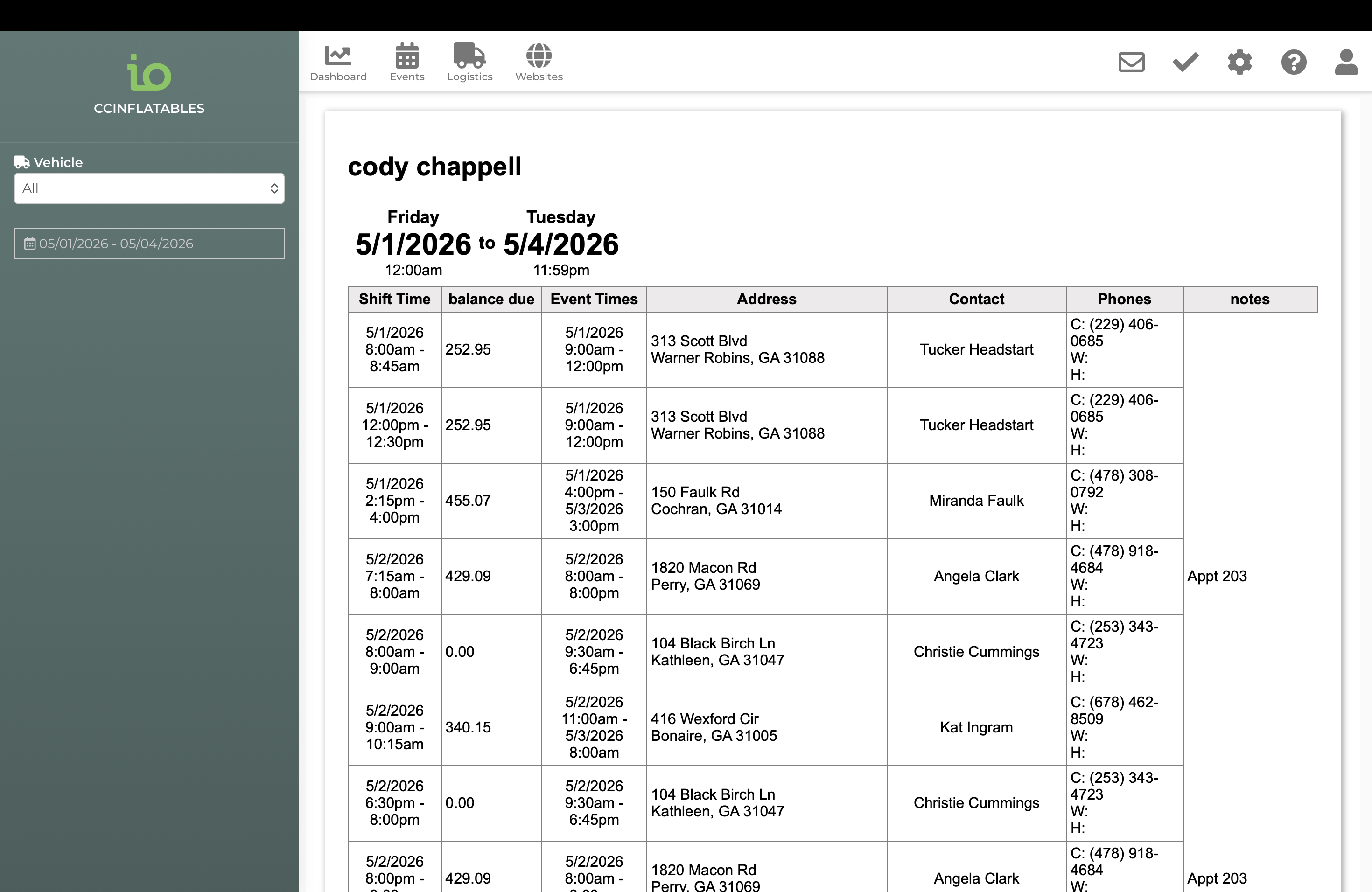
Task: Click the Address column header
Action: coord(766,299)
